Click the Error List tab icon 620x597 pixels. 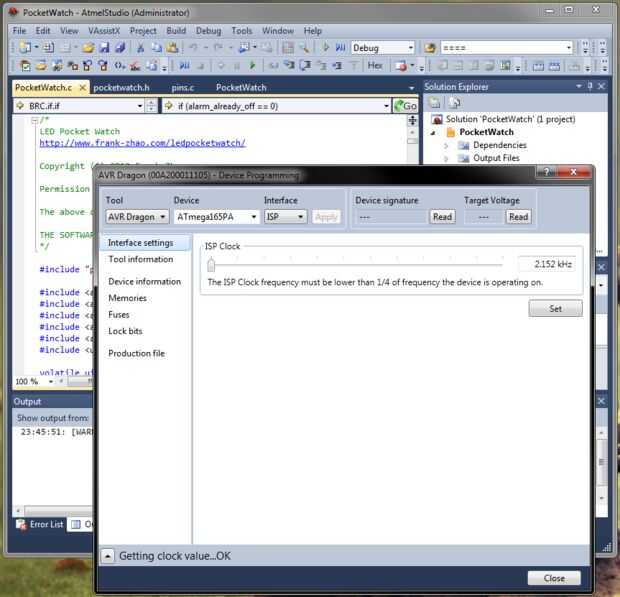(x=21, y=524)
